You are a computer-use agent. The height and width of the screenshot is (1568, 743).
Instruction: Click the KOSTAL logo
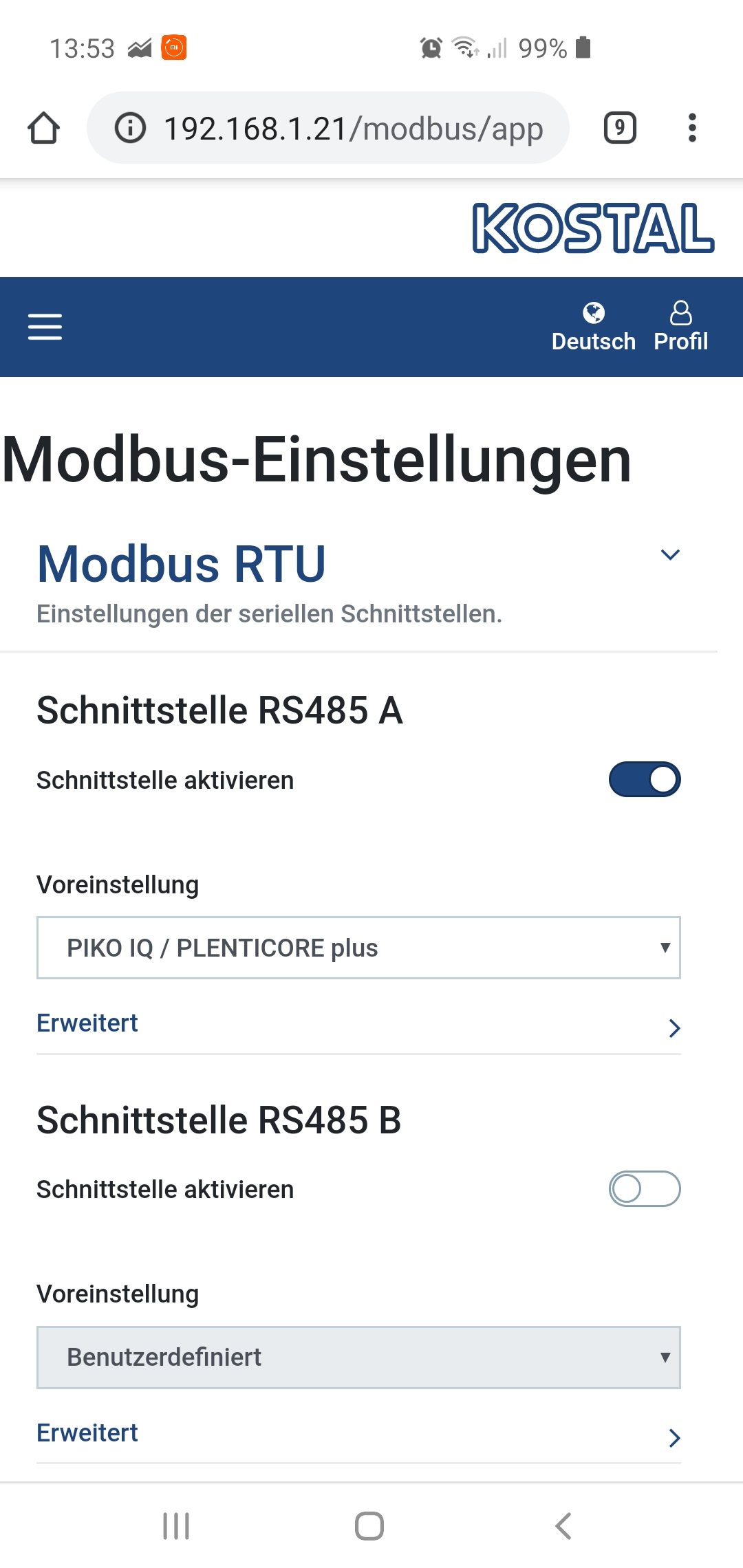coord(593,228)
